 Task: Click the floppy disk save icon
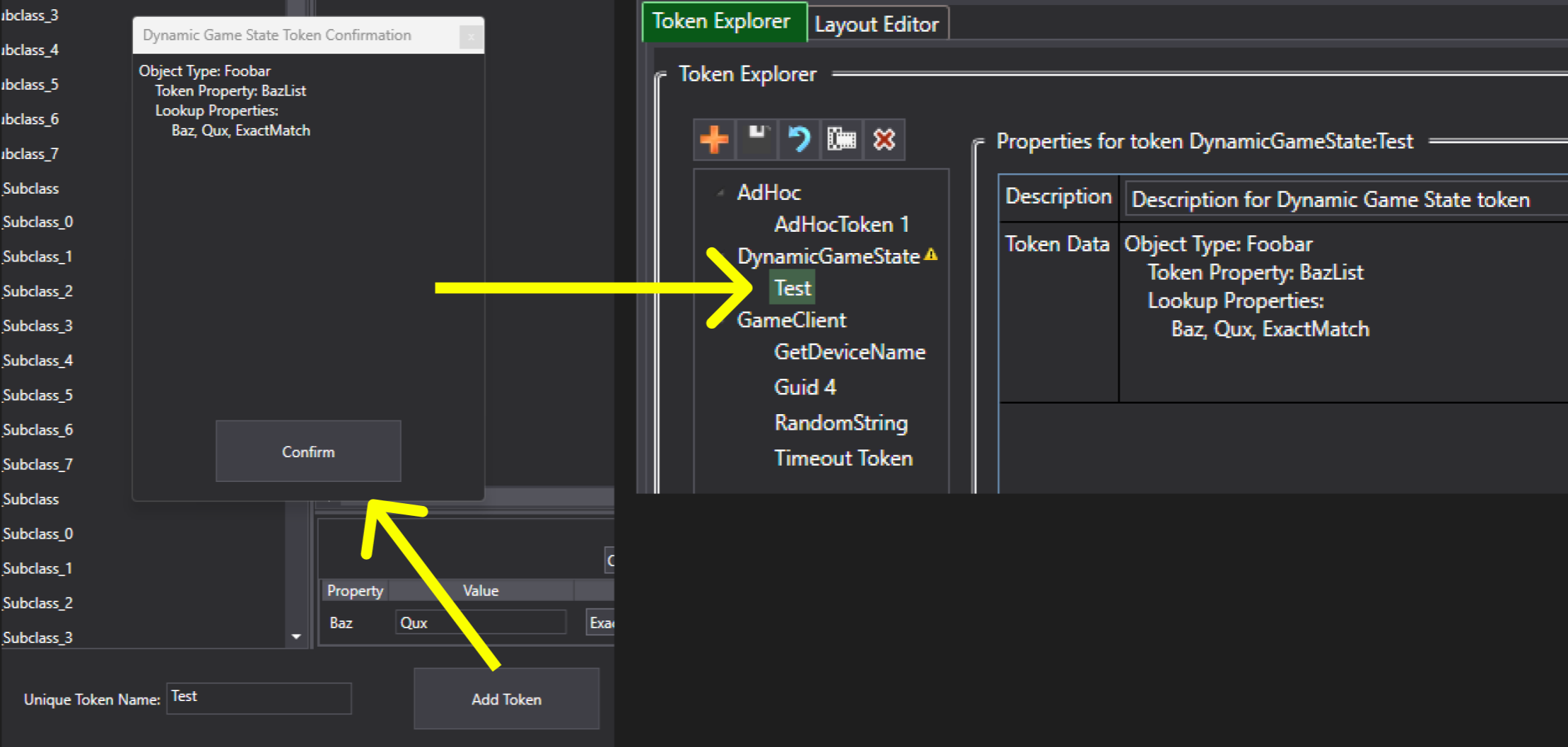point(757,139)
